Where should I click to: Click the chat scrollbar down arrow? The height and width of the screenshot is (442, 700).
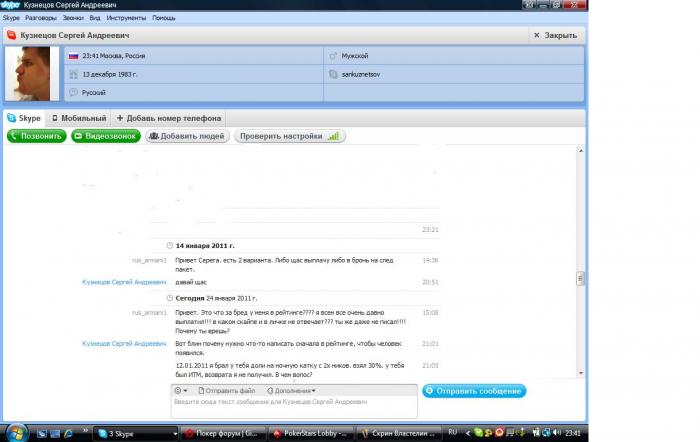point(581,373)
